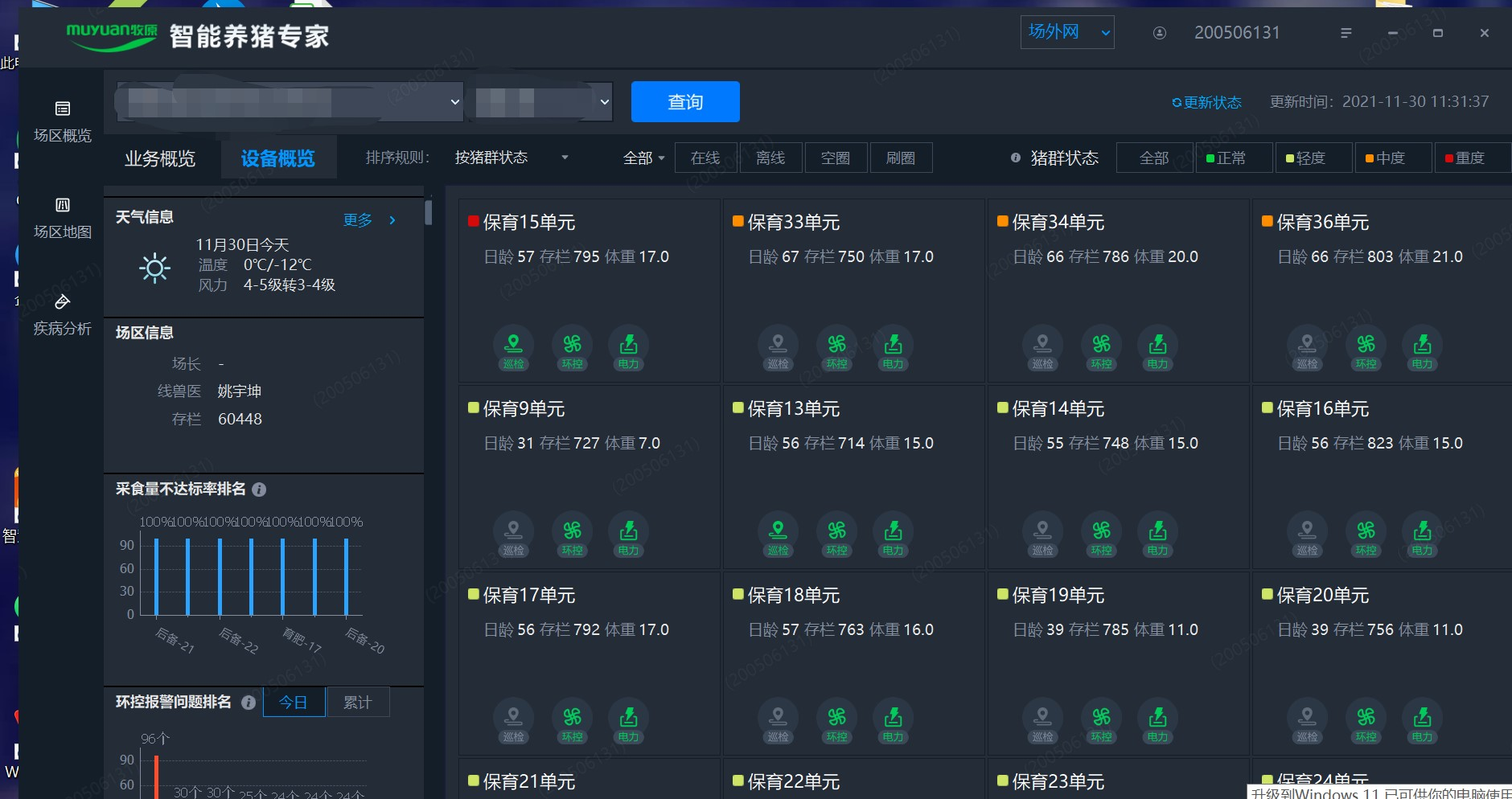Click 电力 icon in 保育34单元 card
The width and height of the screenshot is (1512, 799).
coord(1157,346)
